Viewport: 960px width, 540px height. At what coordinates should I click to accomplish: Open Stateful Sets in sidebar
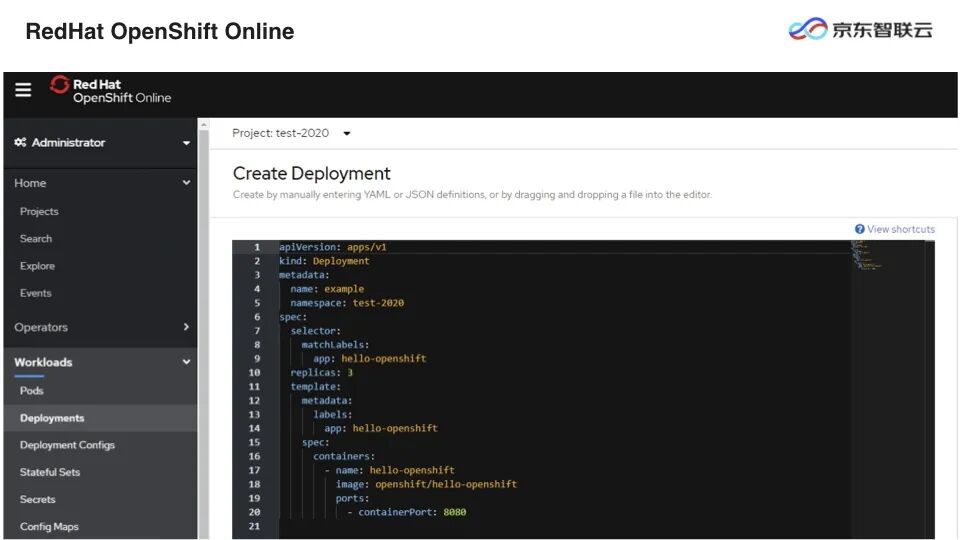(50, 472)
